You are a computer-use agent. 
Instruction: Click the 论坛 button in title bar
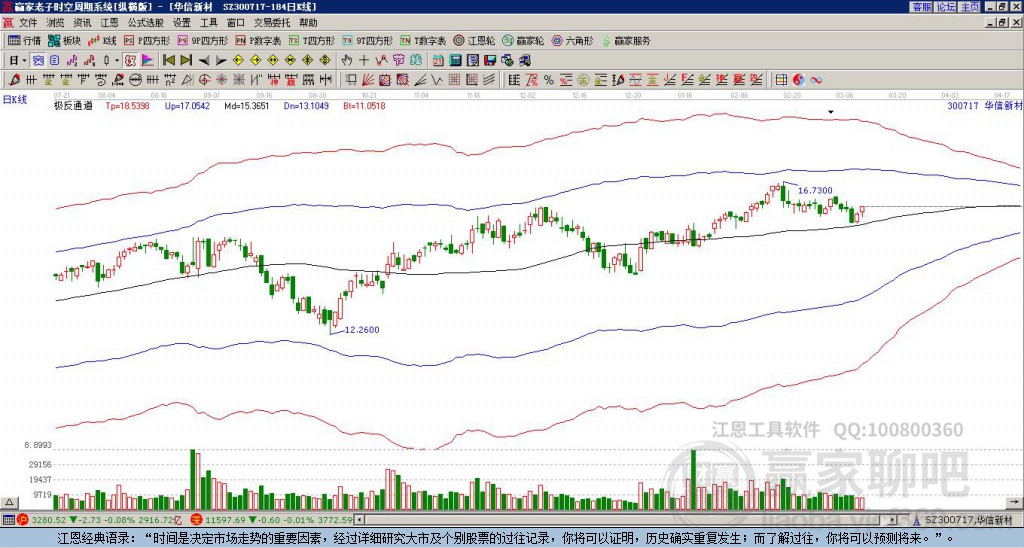click(946, 6)
